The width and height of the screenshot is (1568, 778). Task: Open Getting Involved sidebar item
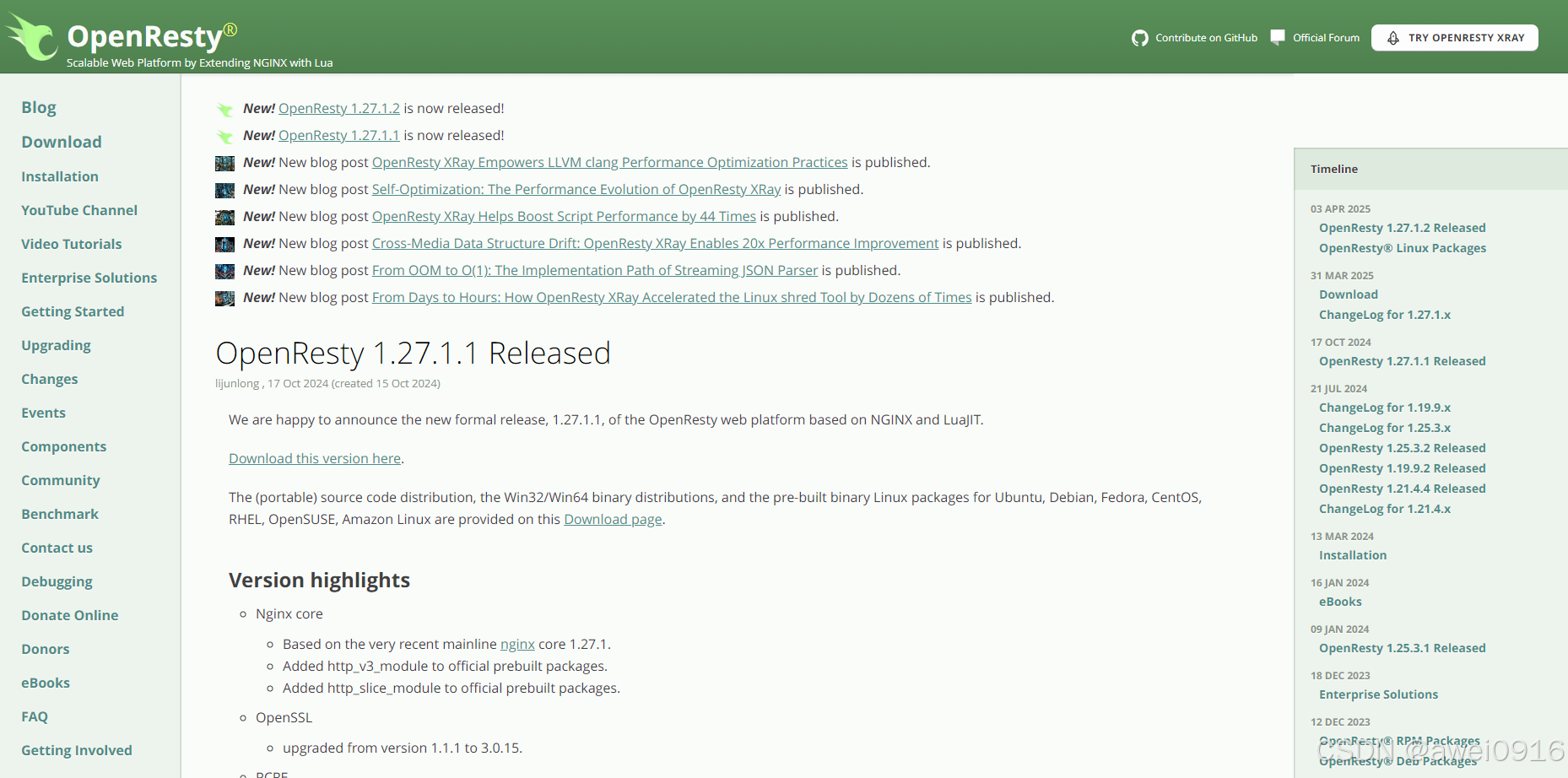(77, 750)
